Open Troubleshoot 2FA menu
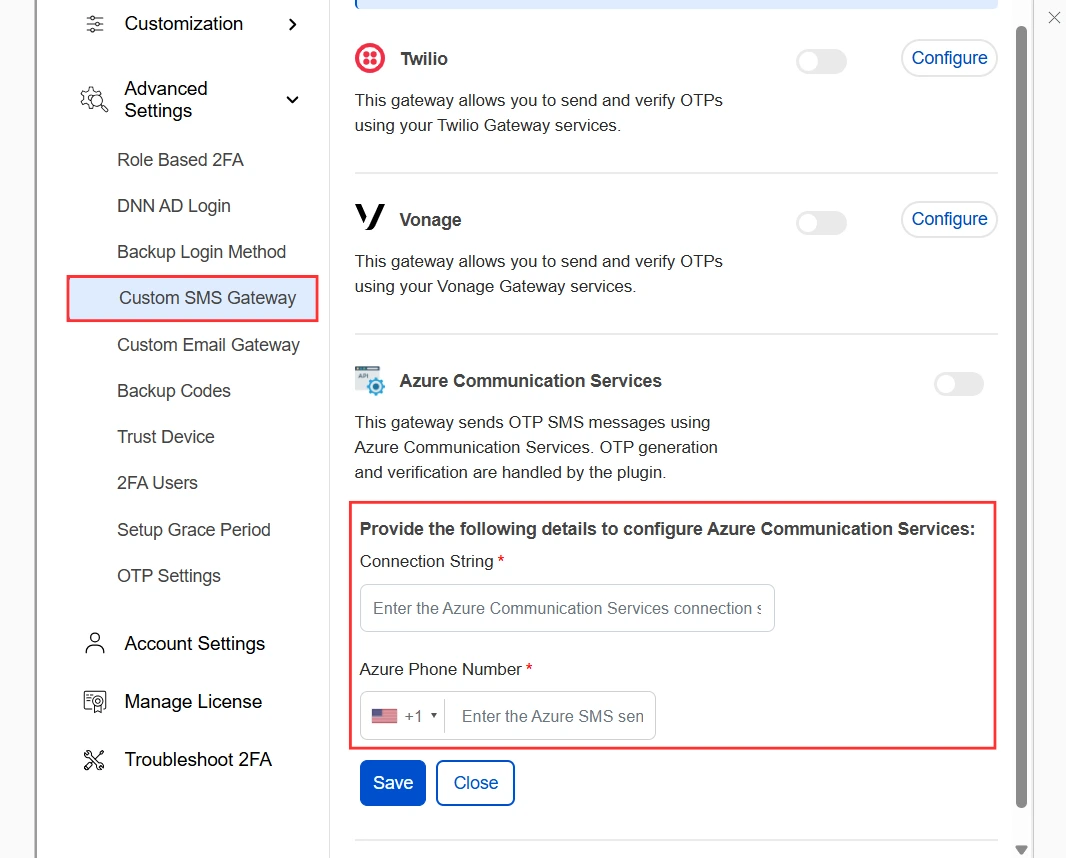Image resolution: width=1066 pixels, height=858 pixels. point(198,759)
